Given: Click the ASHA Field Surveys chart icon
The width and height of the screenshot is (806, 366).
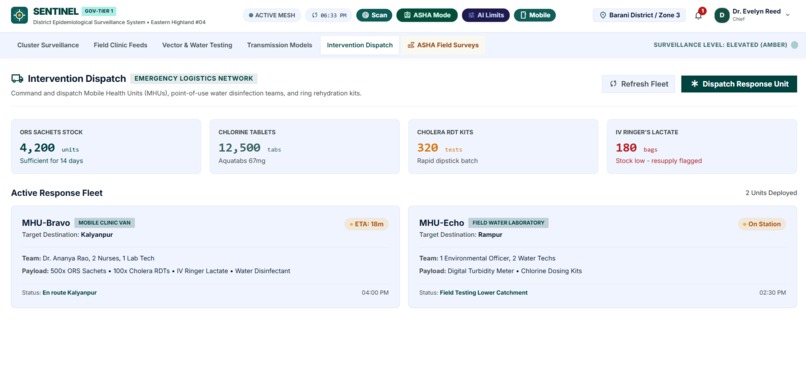Looking at the screenshot, I should click(411, 45).
